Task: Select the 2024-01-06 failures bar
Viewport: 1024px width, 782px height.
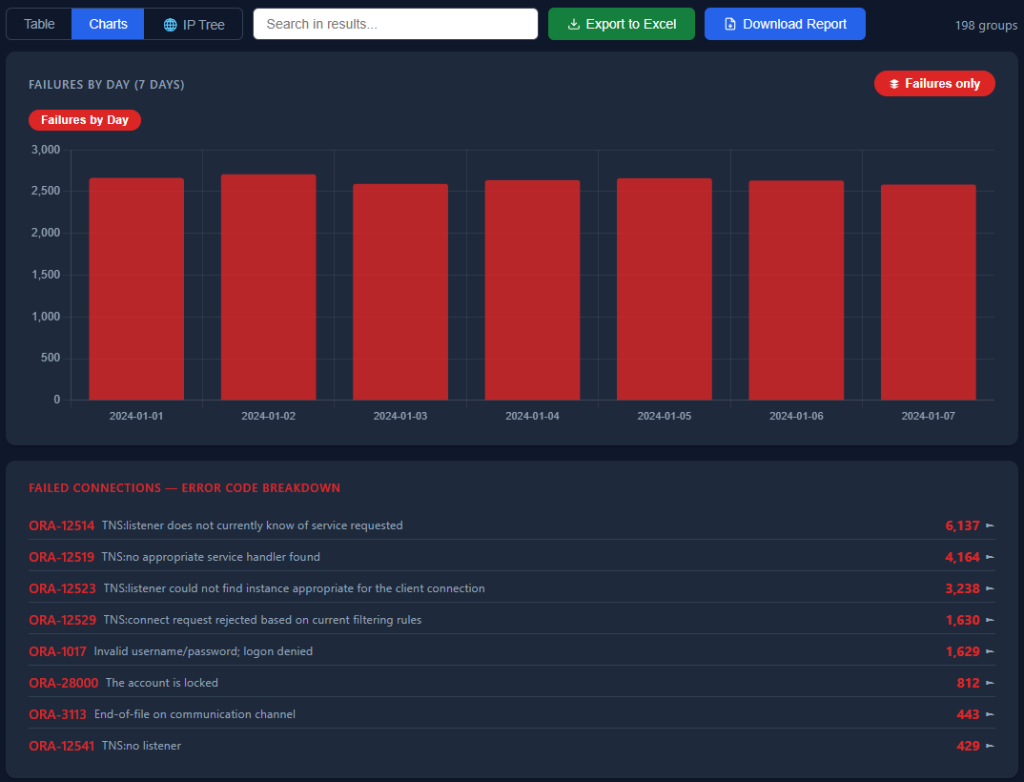Action: (796, 290)
